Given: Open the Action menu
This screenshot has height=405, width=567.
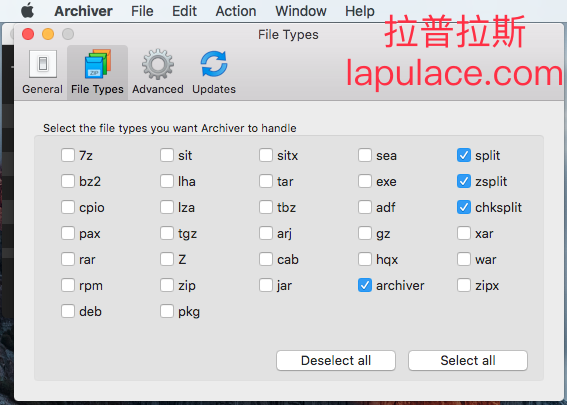Looking at the screenshot, I should pos(236,11).
